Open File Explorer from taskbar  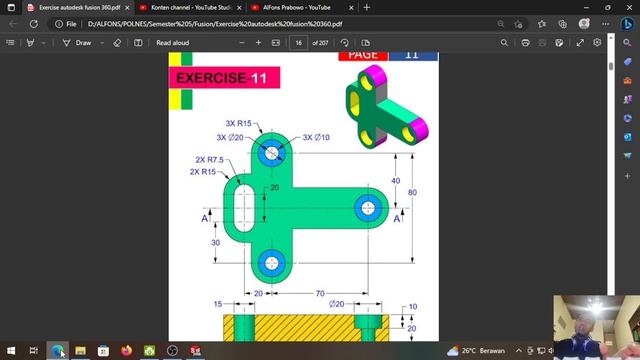(80, 351)
